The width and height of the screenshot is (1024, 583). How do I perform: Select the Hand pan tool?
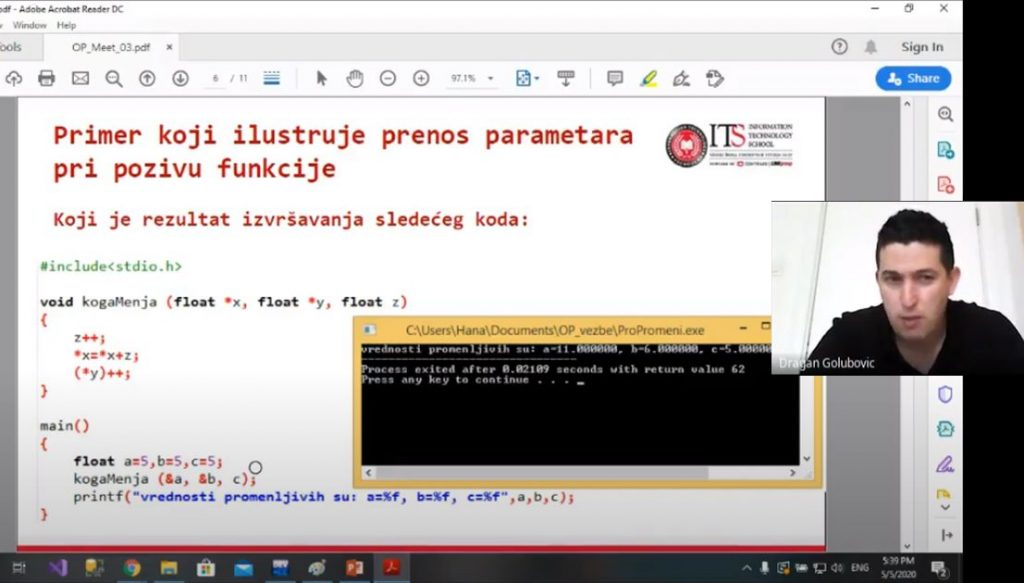[354, 78]
